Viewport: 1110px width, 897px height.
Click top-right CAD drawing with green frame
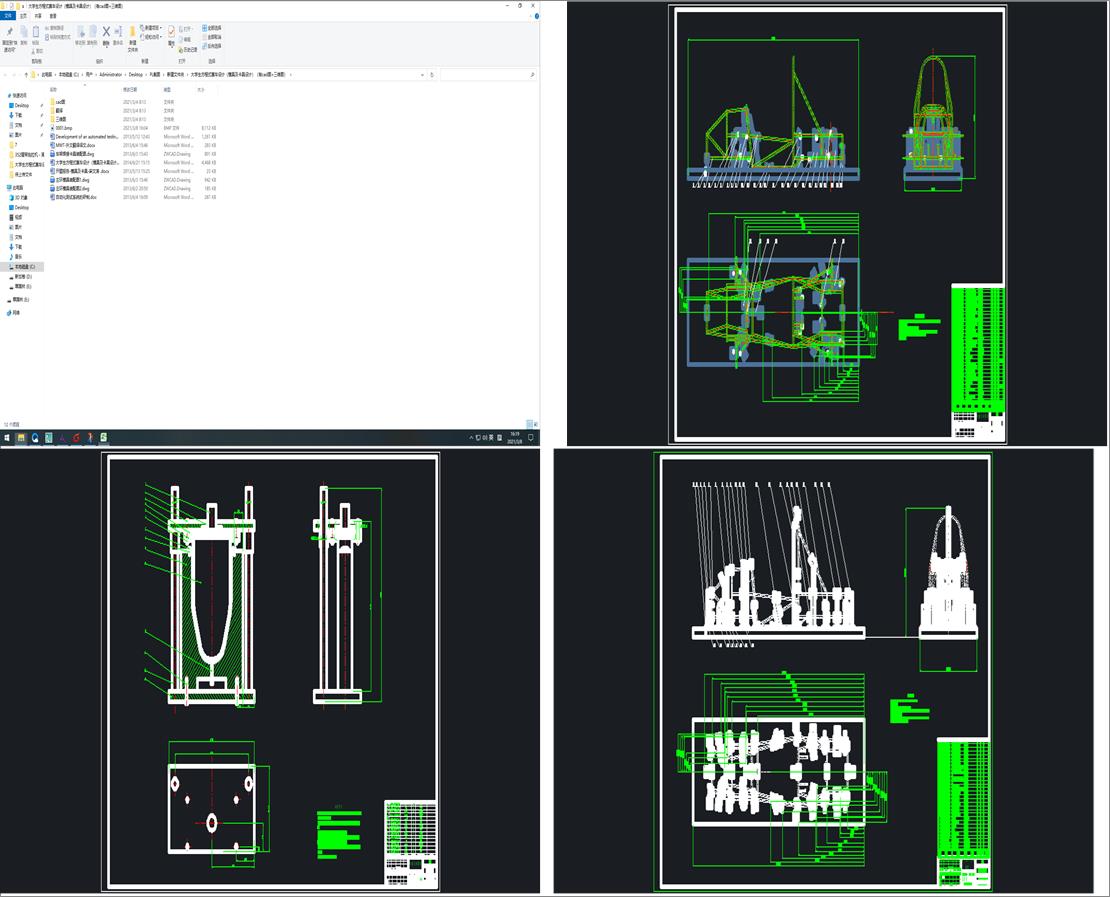pyautogui.click(x=837, y=223)
